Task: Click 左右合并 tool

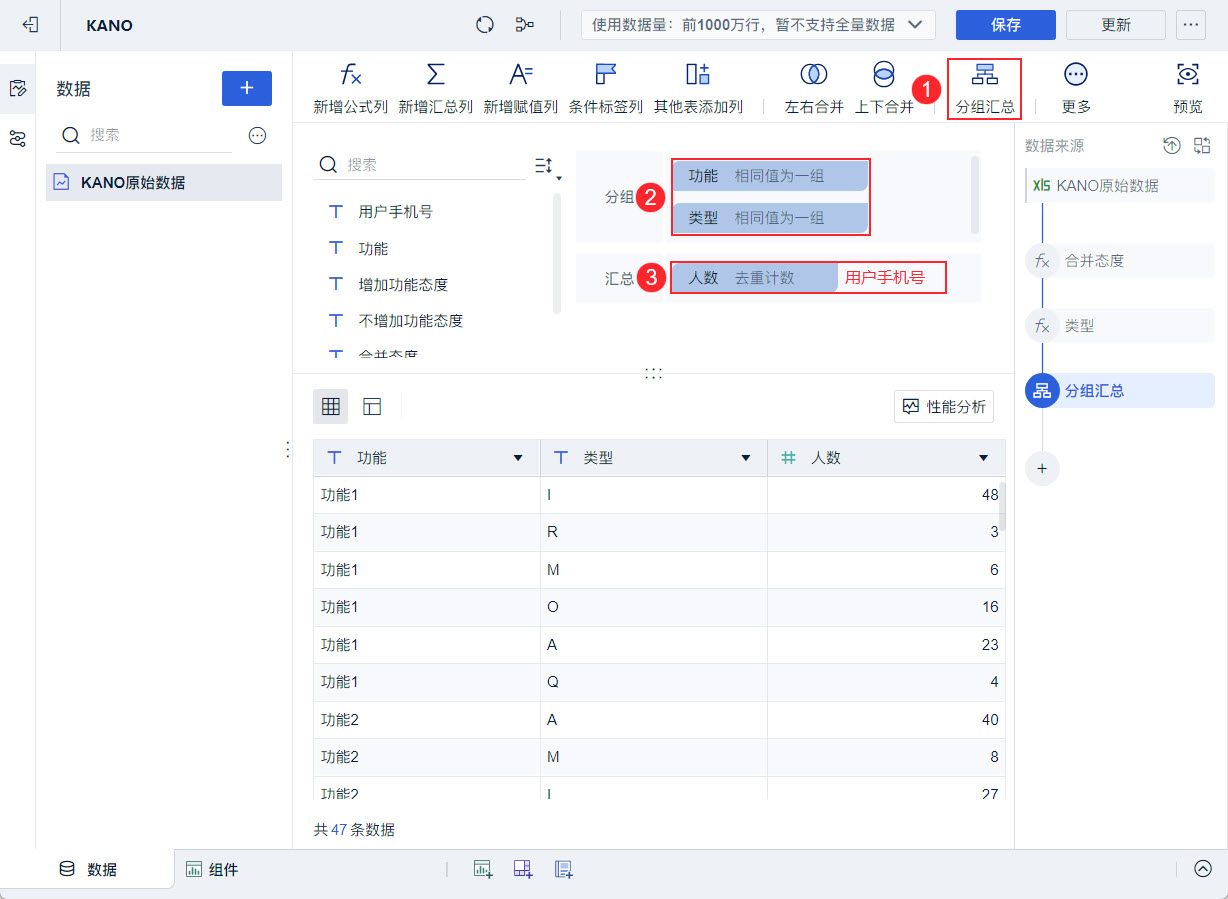Action: click(x=814, y=88)
